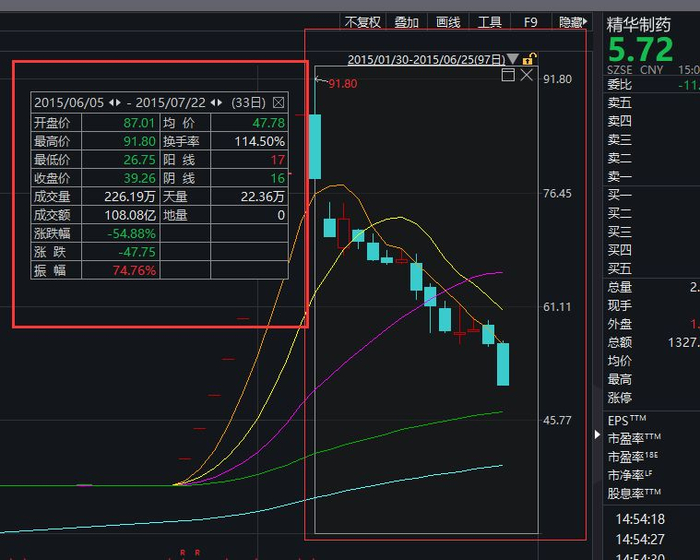Screen dimensions: 700x560
Task: Open the date range dropdown triangle
Action: coord(512,59)
